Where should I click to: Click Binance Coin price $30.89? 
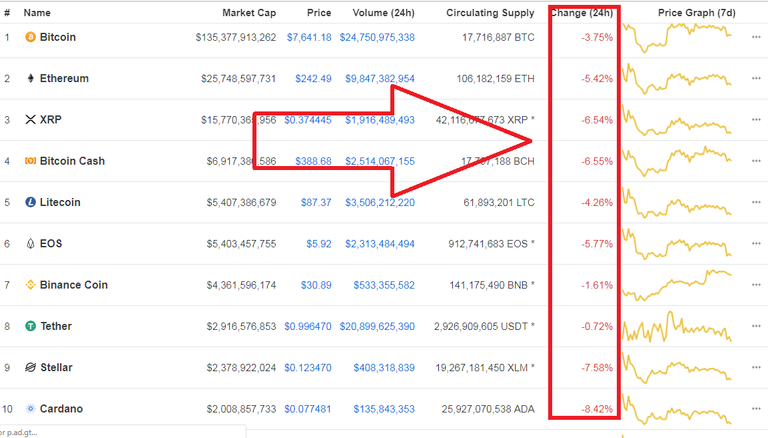(316, 285)
